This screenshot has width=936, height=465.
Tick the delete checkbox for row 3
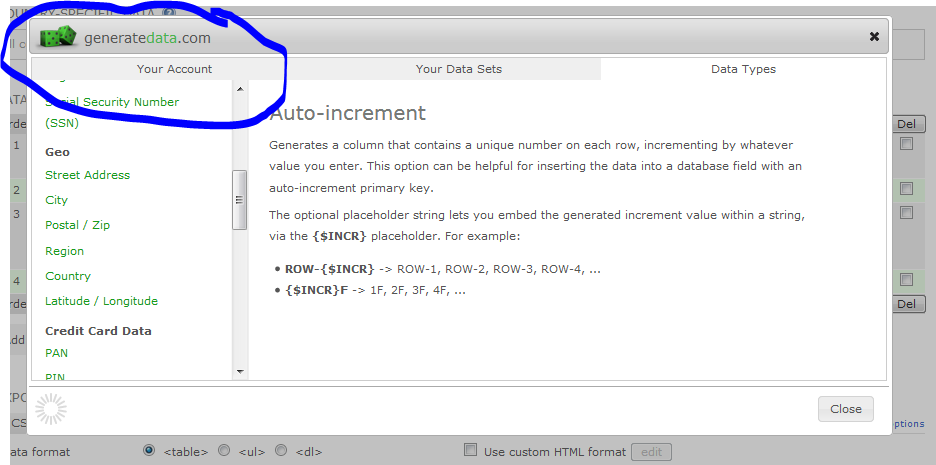click(x=906, y=213)
